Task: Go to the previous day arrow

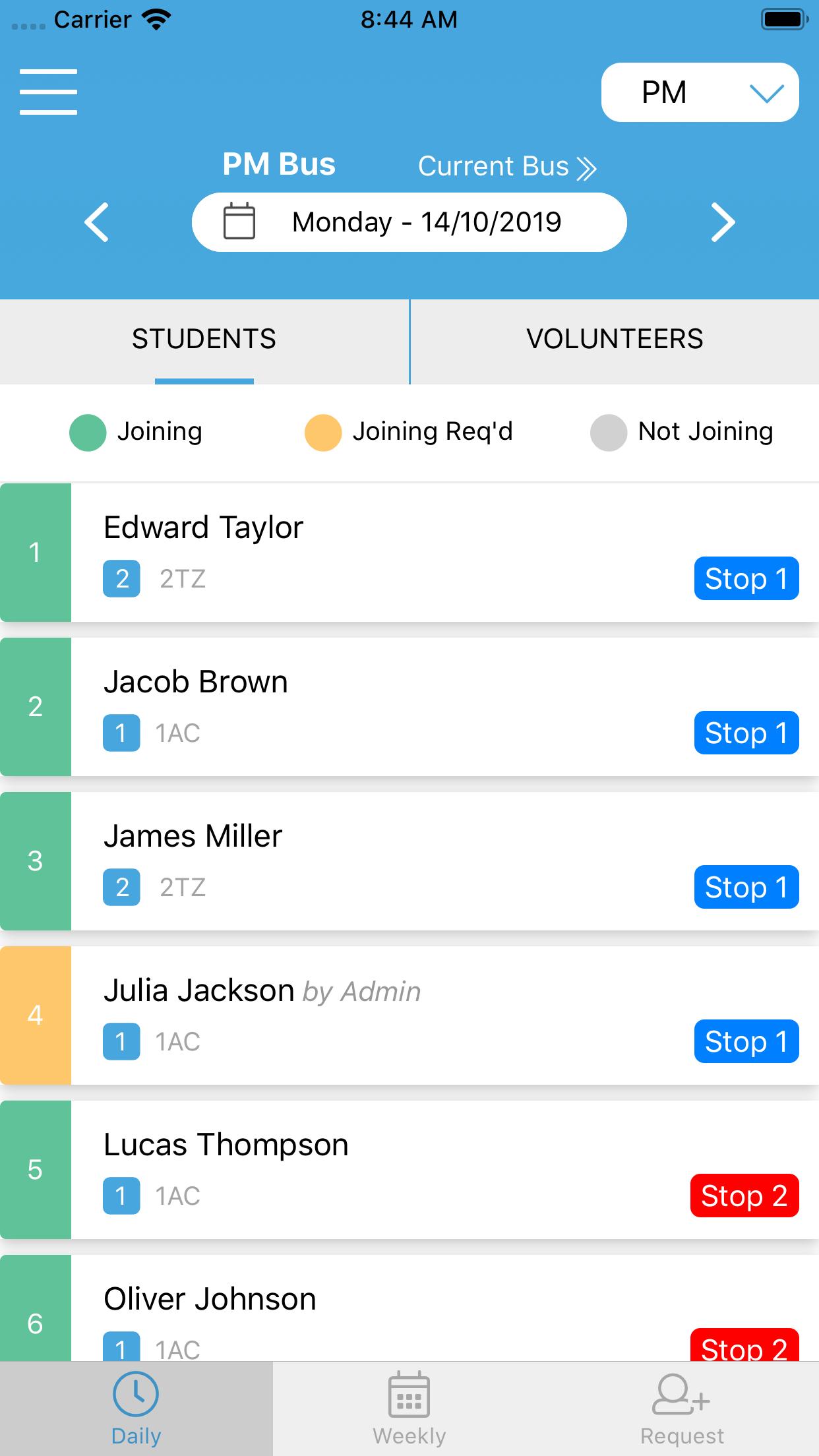Action: pyautogui.click(x=97, y=222)
